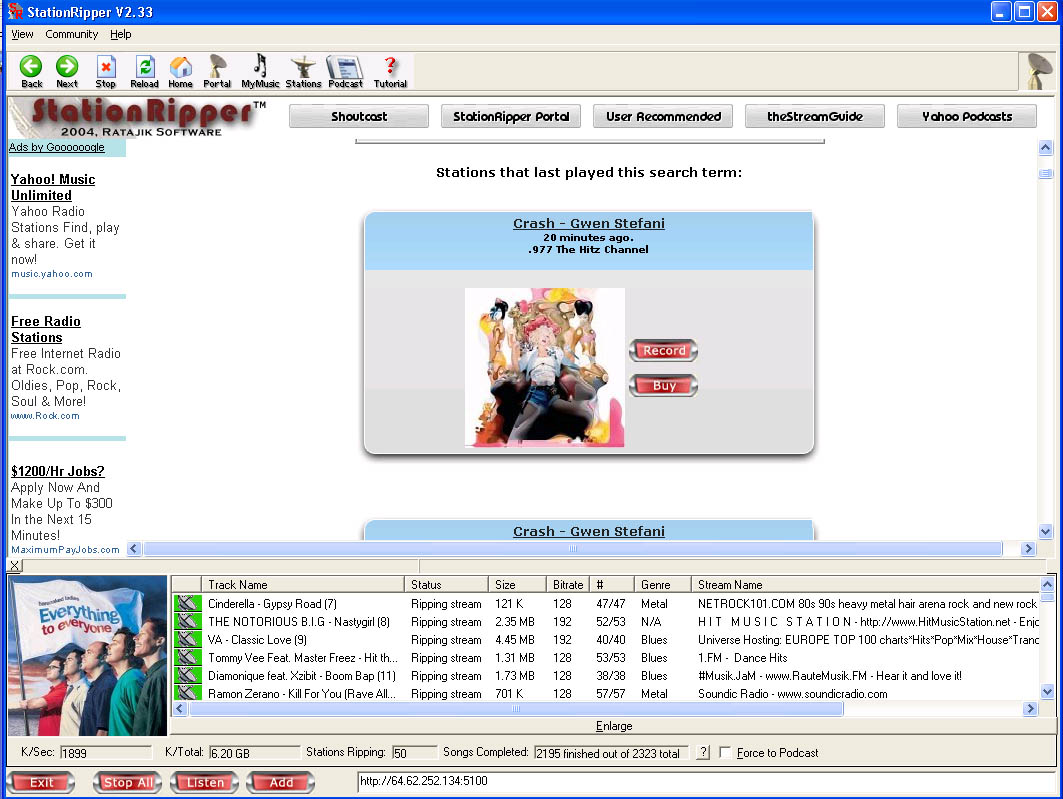Click the StationRipper logo banner
Screen dimensions: 1063x799
138,117
